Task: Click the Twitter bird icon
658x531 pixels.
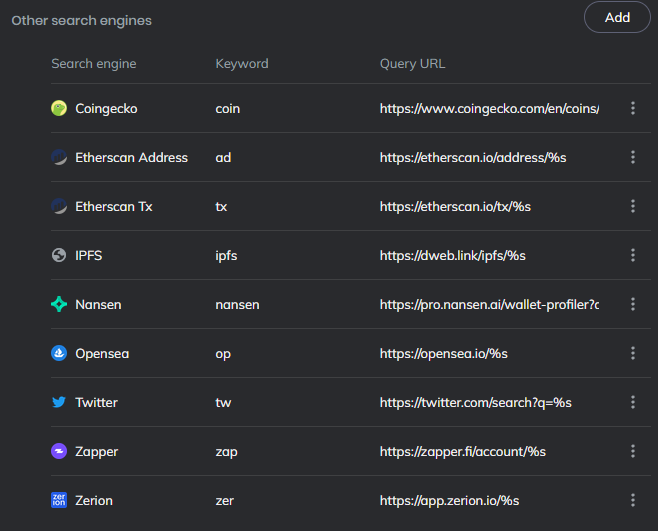Action: point(59,402)
